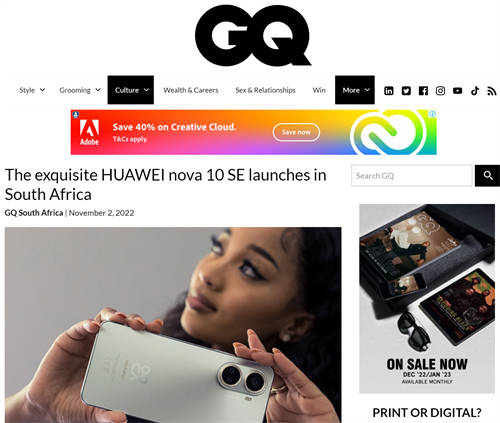
Task: Click the Search GQ input field
Action: 412,175
